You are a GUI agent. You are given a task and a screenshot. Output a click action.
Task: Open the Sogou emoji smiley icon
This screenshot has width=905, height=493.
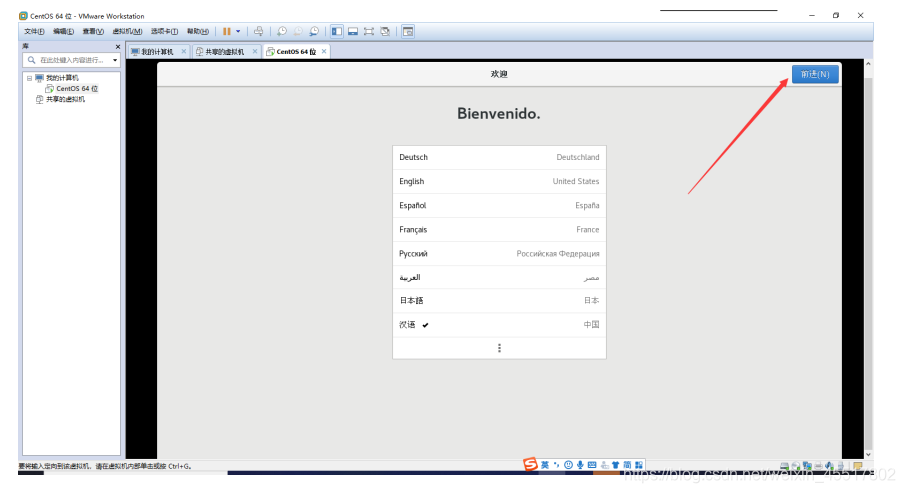click(x=569, y=465)
